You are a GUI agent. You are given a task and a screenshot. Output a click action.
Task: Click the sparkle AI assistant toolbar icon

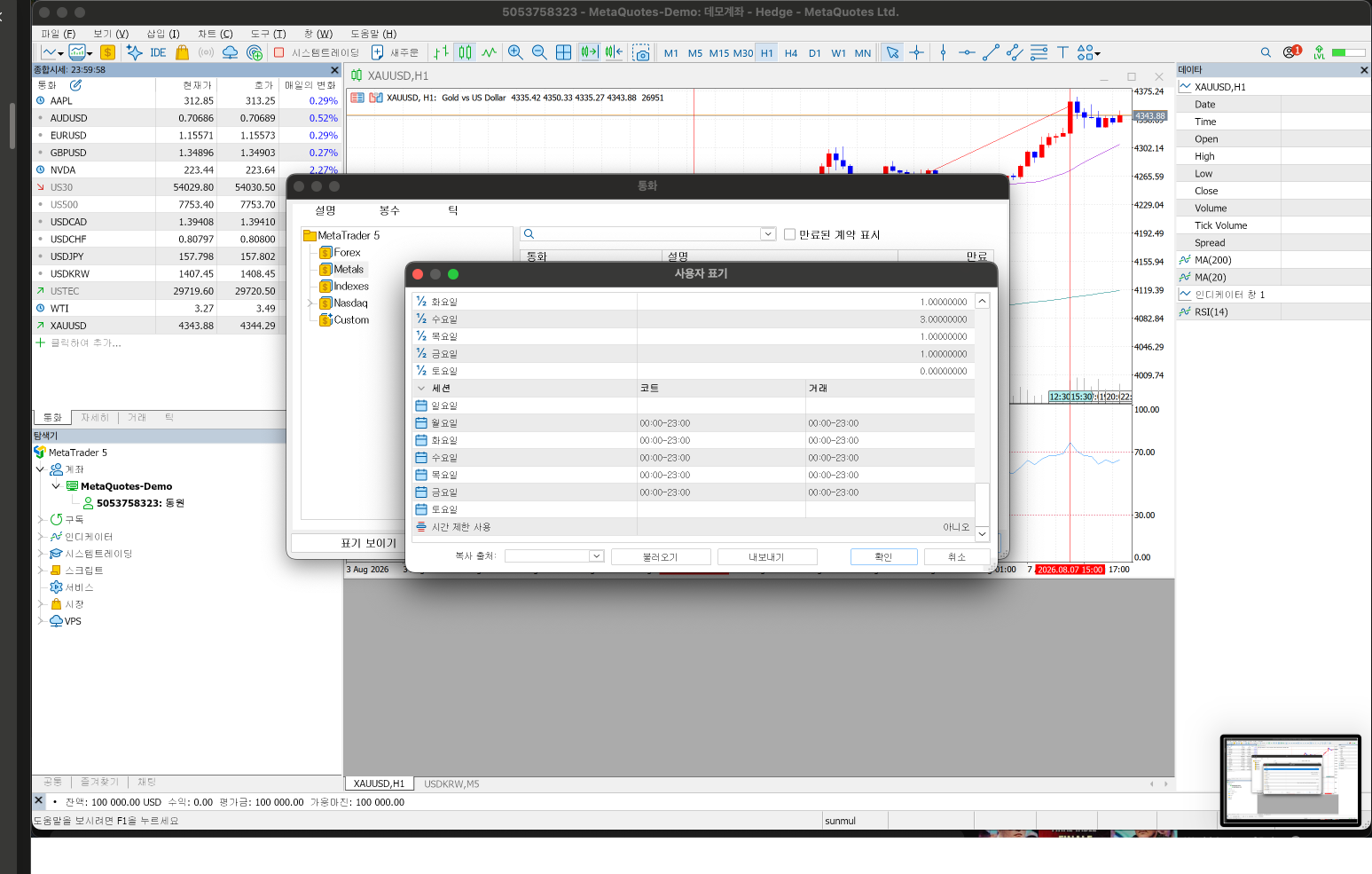tap(134, 52)
